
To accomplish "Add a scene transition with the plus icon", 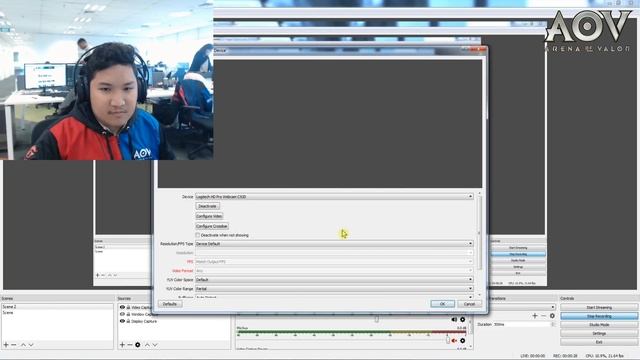I will pos(535,316).
